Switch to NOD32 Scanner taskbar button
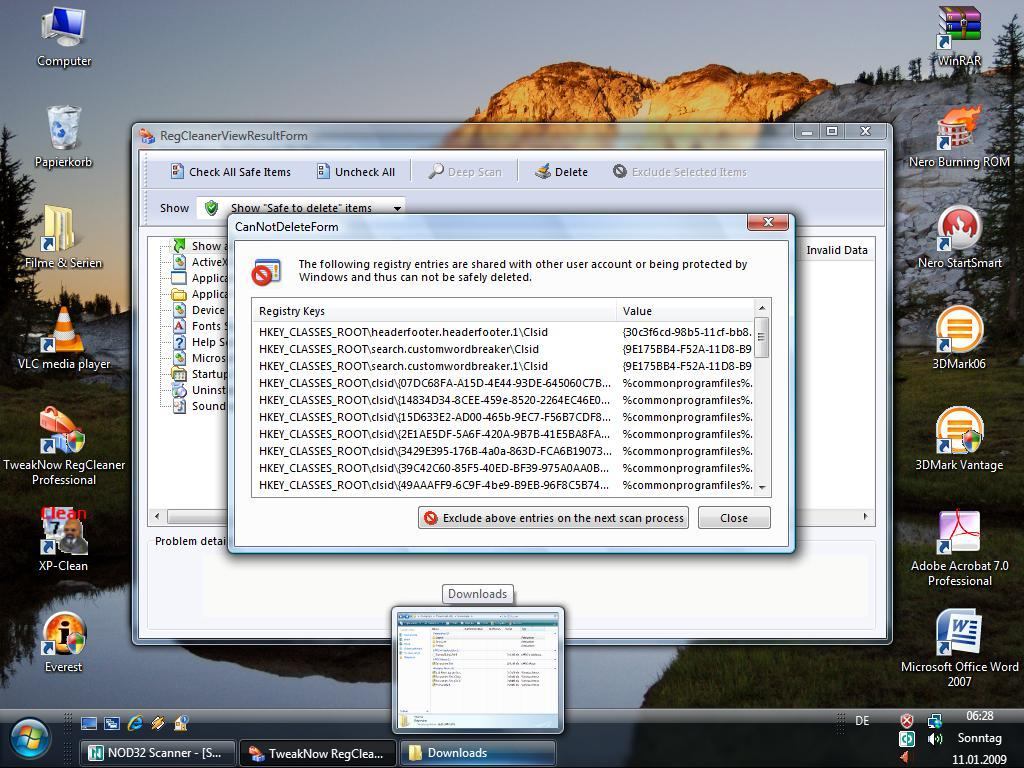 157,753
